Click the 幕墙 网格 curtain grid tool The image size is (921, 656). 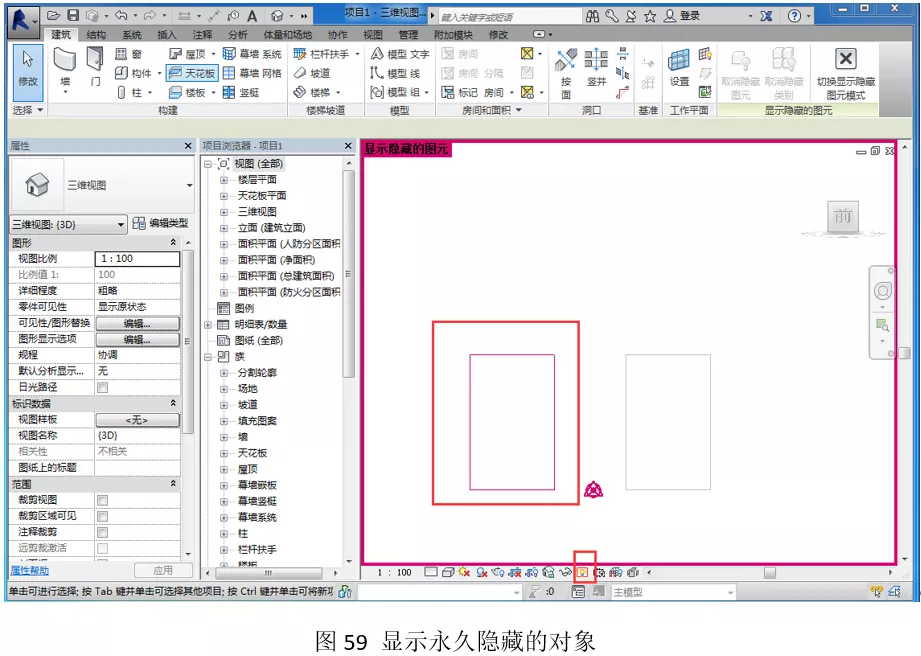point(252,73)
